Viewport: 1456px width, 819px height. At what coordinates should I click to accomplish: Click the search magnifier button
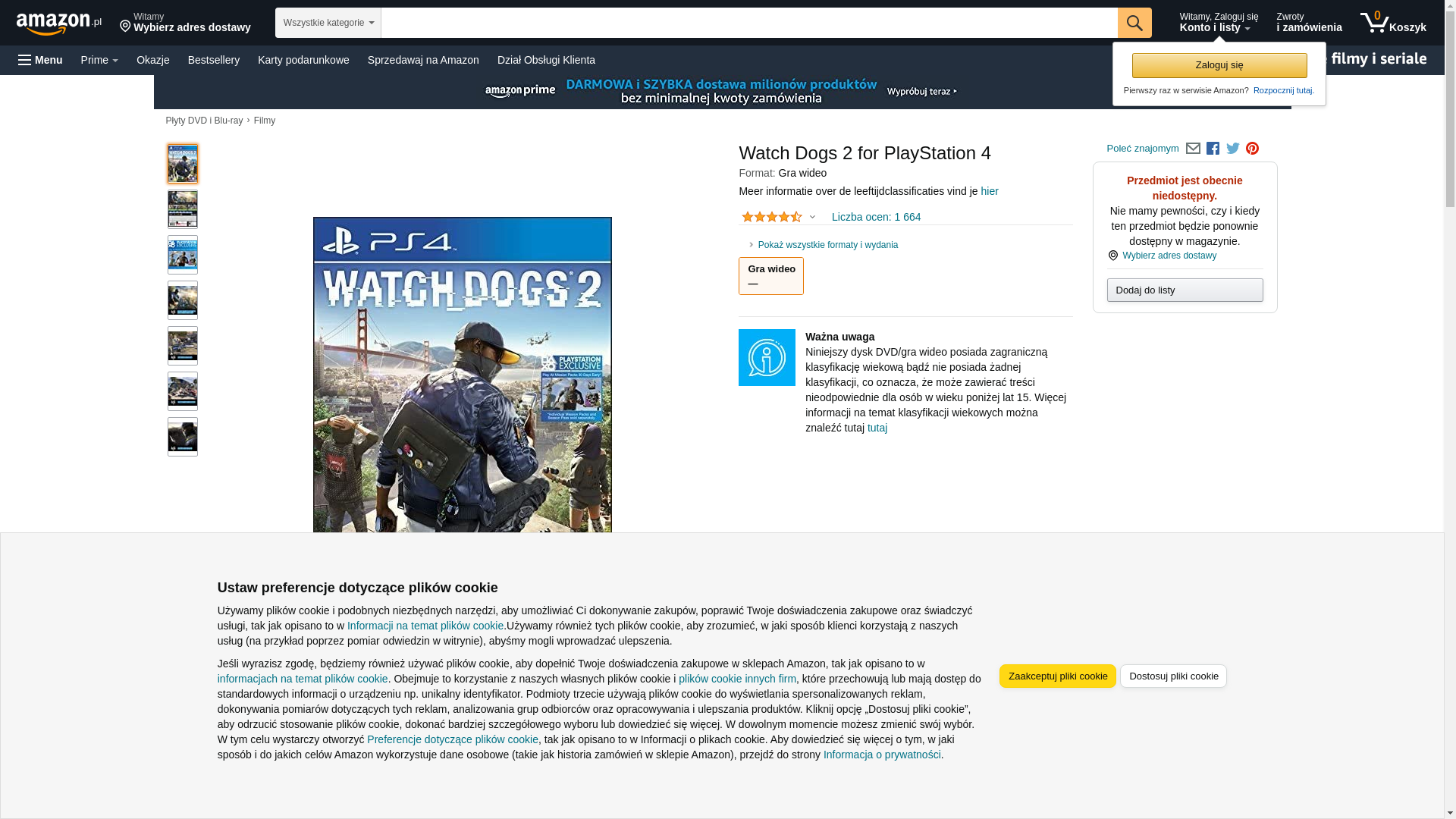pos(1134,23)
